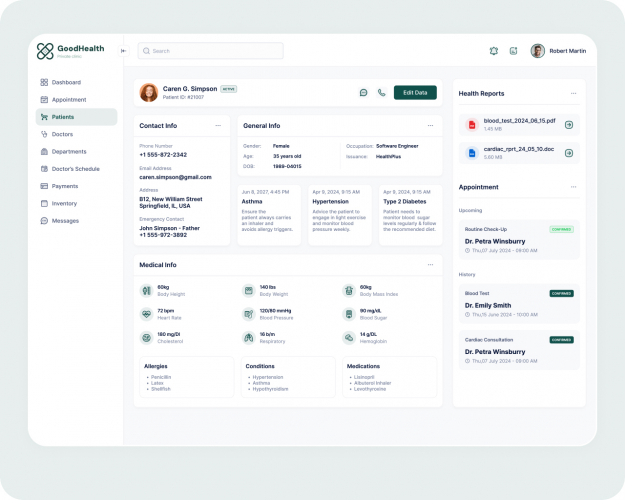Message the patient via chat icon

[x=364, y=93]
